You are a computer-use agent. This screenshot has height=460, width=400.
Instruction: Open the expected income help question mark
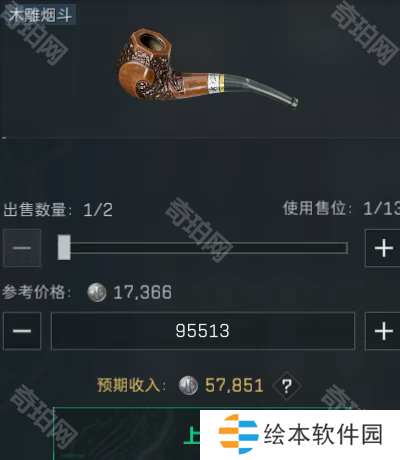pyautogui.click(x=287, y=386)
